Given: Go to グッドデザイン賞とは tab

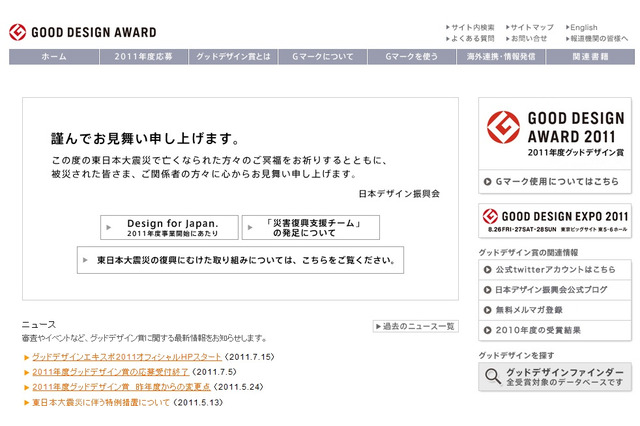Looking at the screenshot, I should (232, 57).
